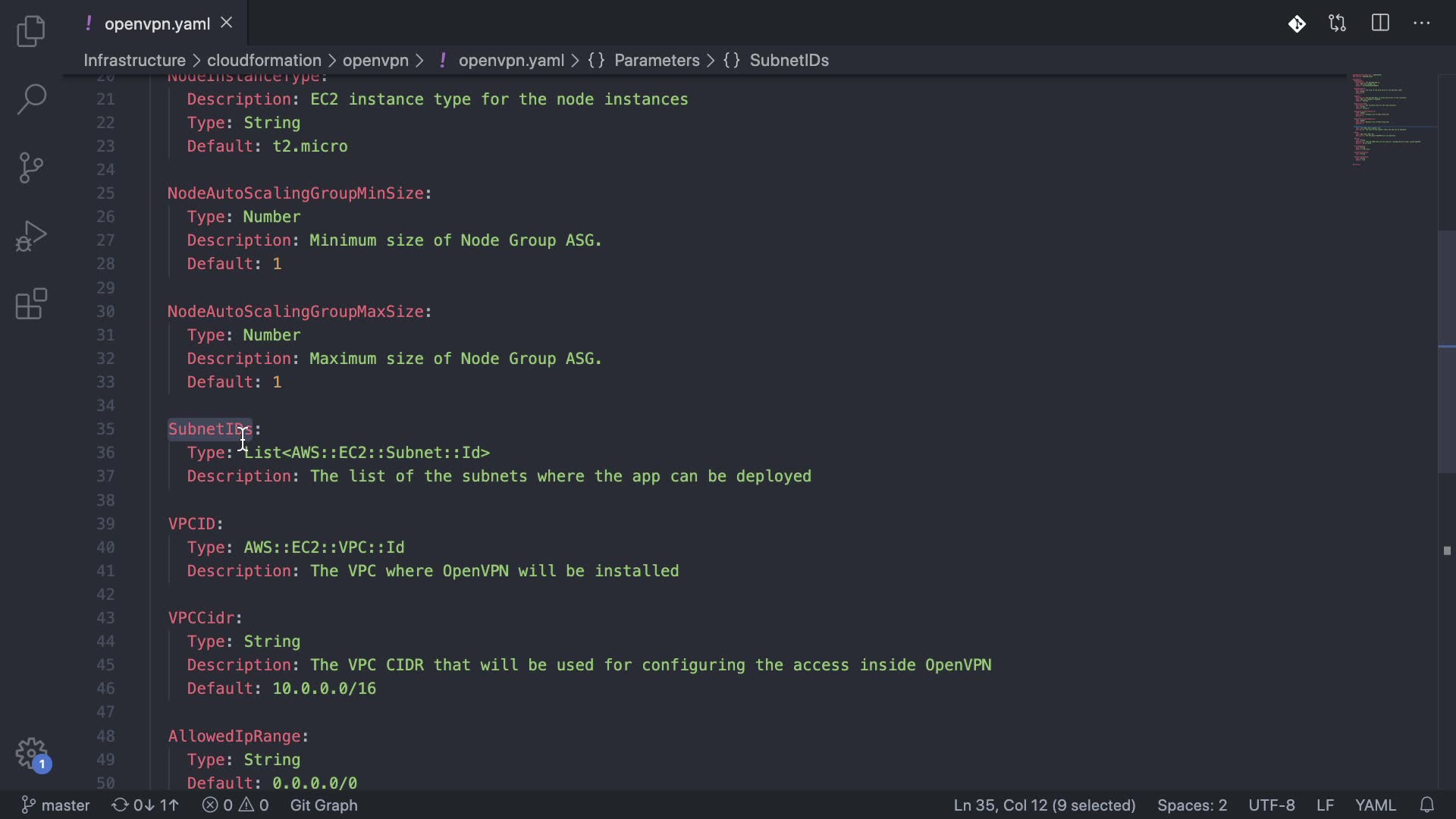Open Git Graph from status bar
The width and height of the screenshot is (1456, 819).
tap(324, 805)
